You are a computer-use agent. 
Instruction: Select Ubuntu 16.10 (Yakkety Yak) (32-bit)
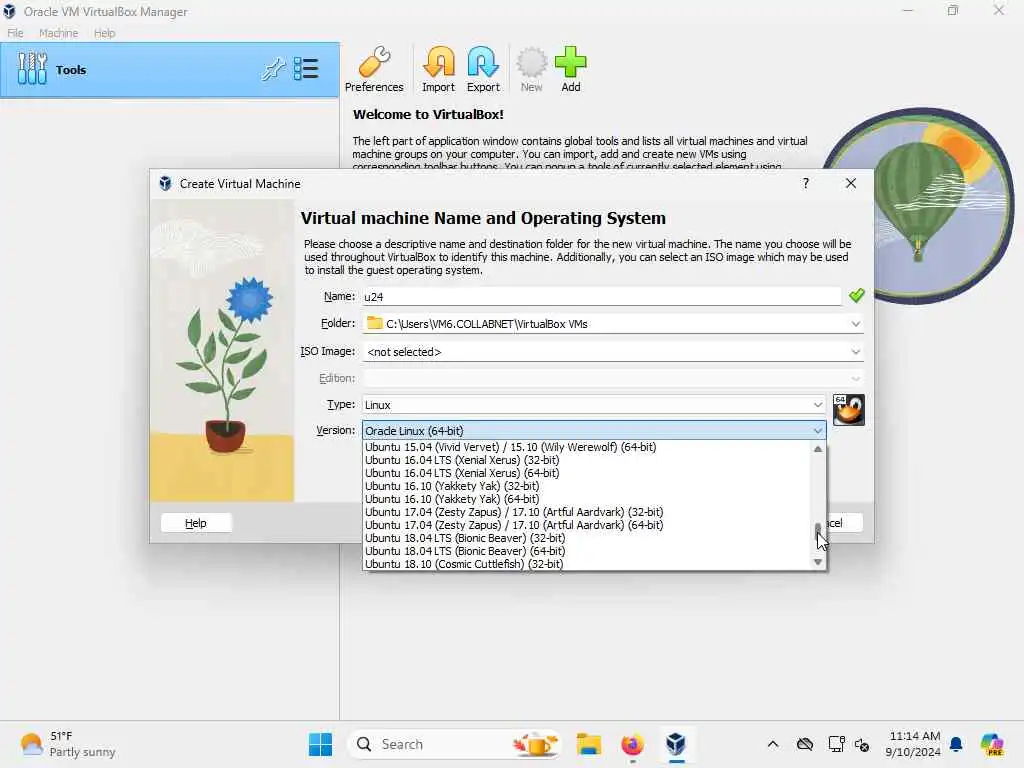tap(587, 487)
